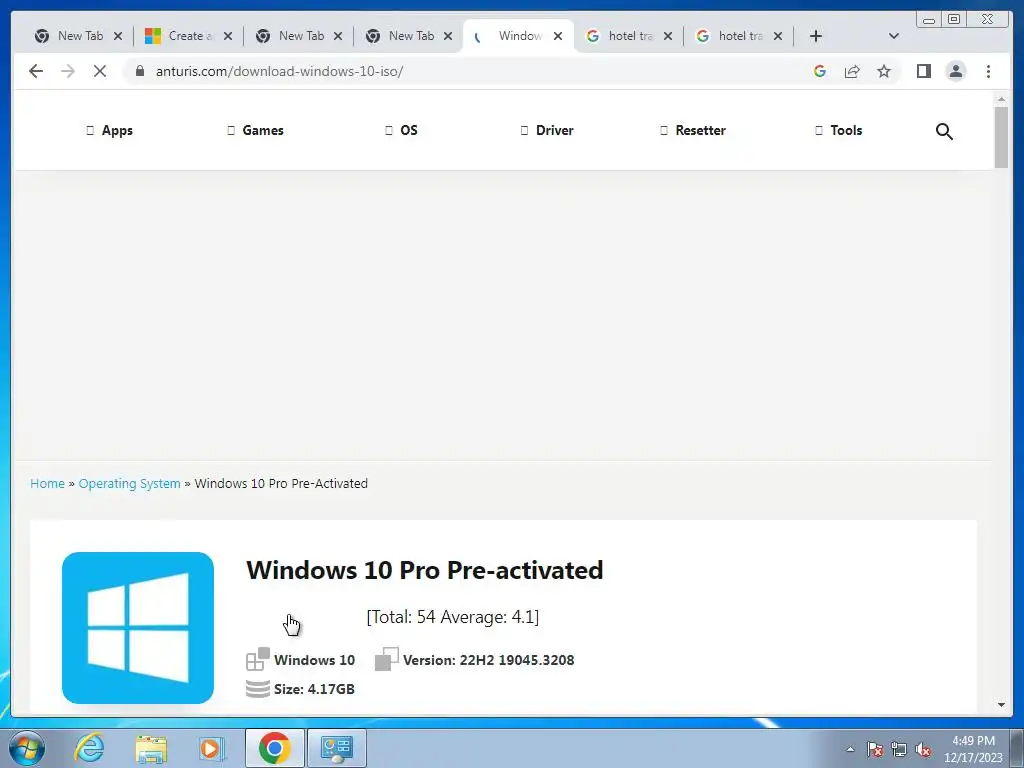Click the Version 22H2 19045.3208 text
This screenshot has height=768, width=1024.
488,660
